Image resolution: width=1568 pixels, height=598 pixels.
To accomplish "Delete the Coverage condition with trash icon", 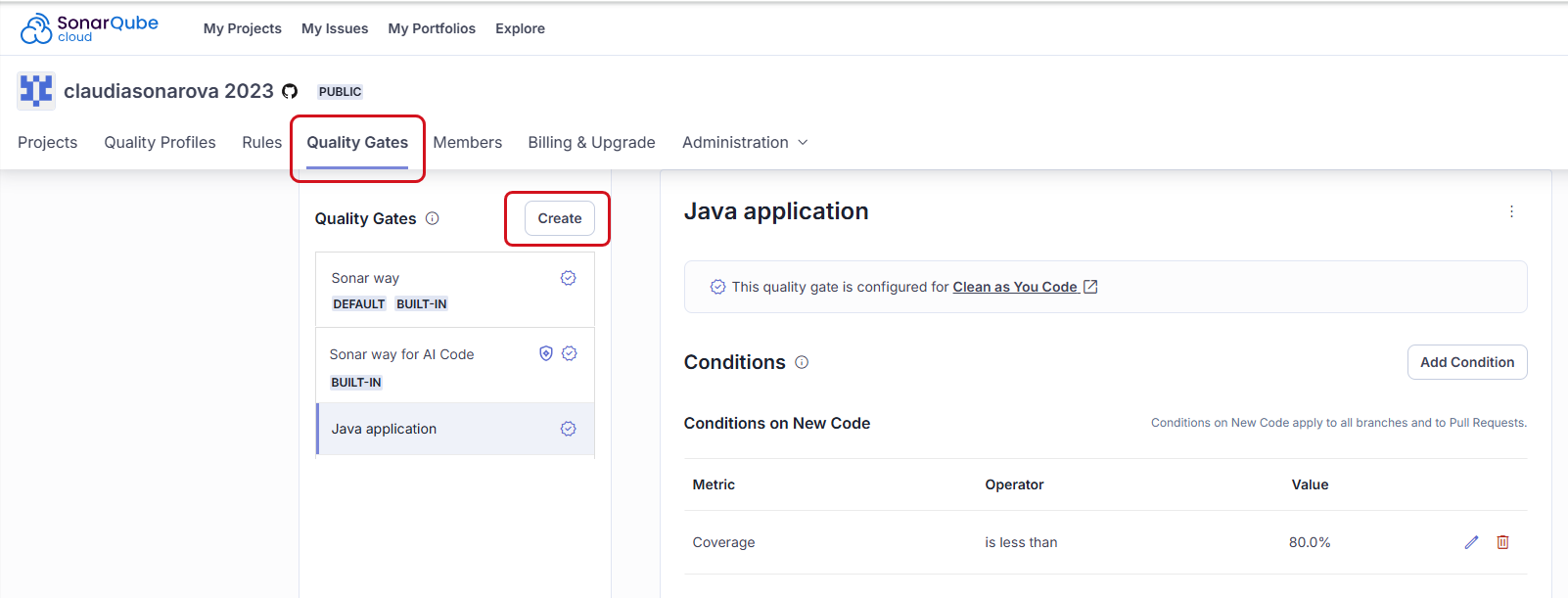I will coord(1502,542).
